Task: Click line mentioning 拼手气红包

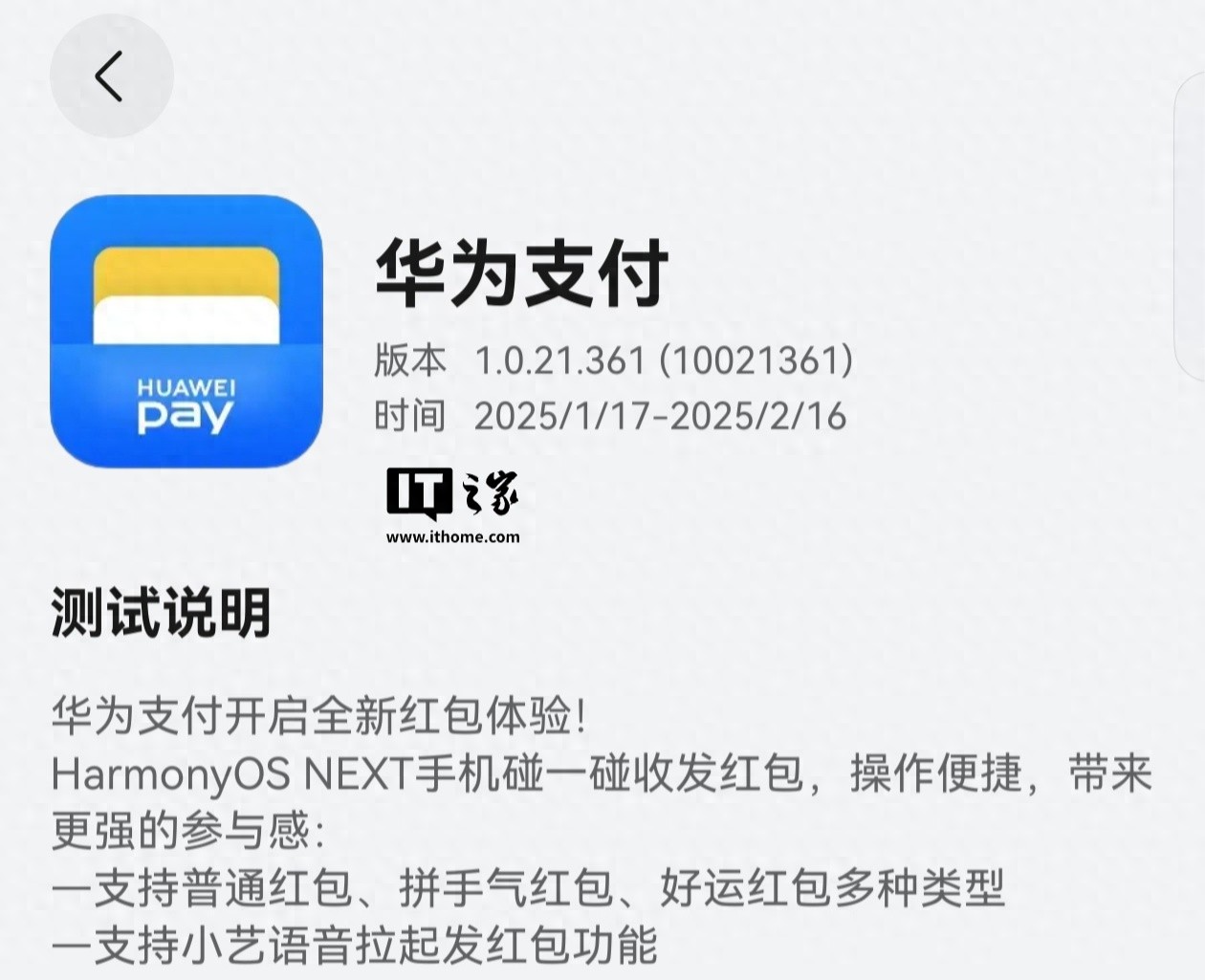Action: [528, 887]
